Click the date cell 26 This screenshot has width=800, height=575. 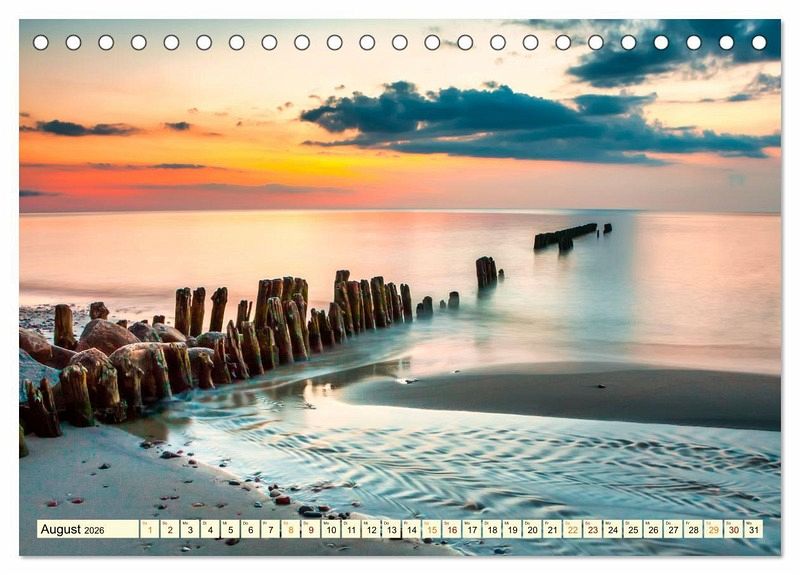click(654, 529)
